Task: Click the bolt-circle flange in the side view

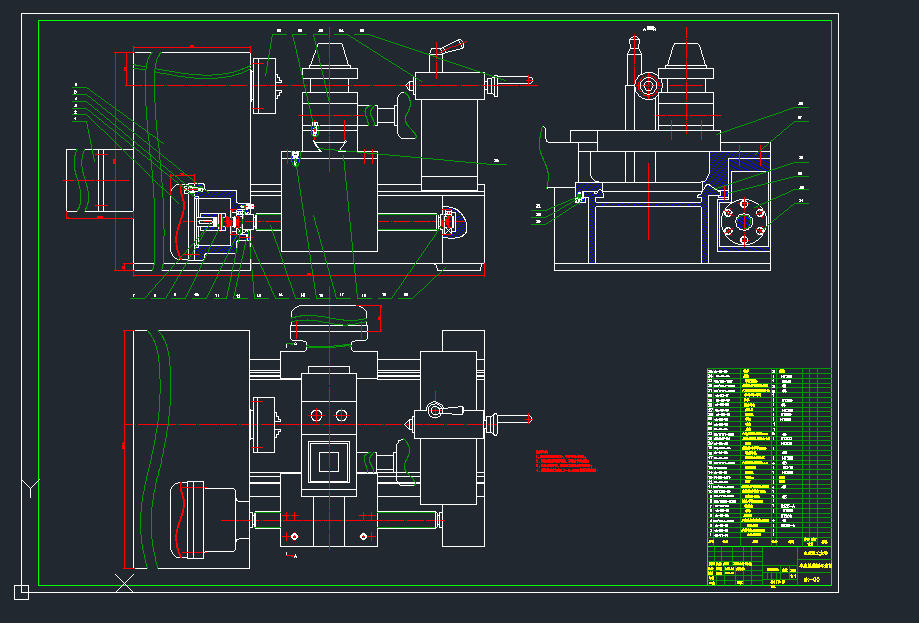Action: tap(745, 222)
